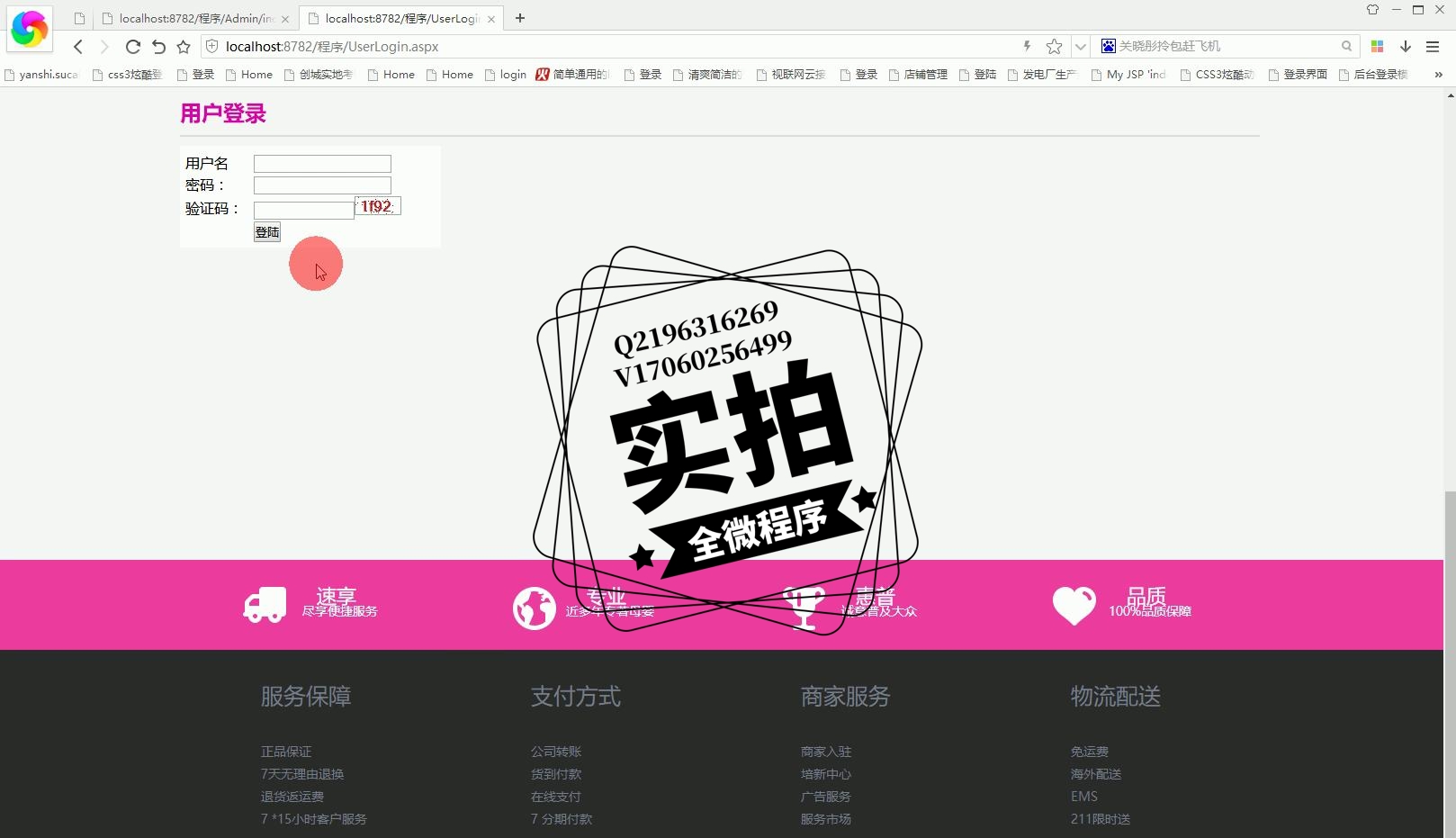1456x838 pixels.
Task: Click the 密码 password field
Action: (322, 185)
